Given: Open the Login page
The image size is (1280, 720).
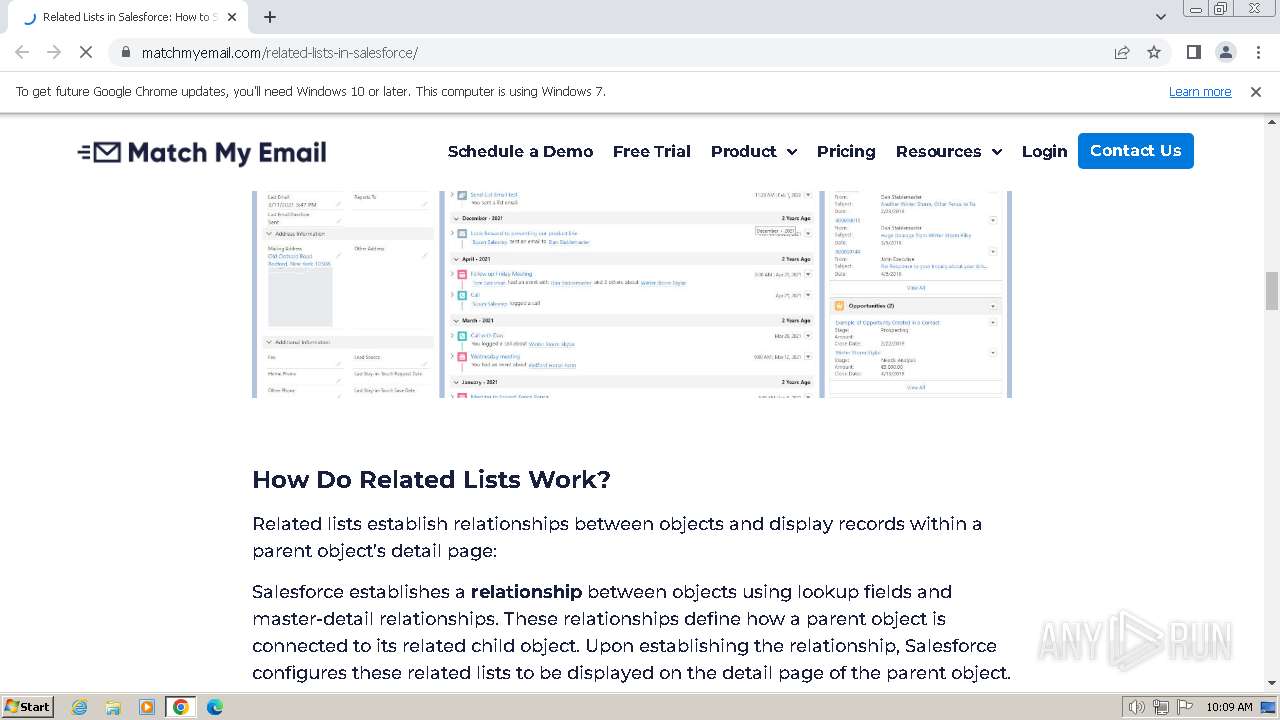Looking at the screenshot, I should (1044, 151).
